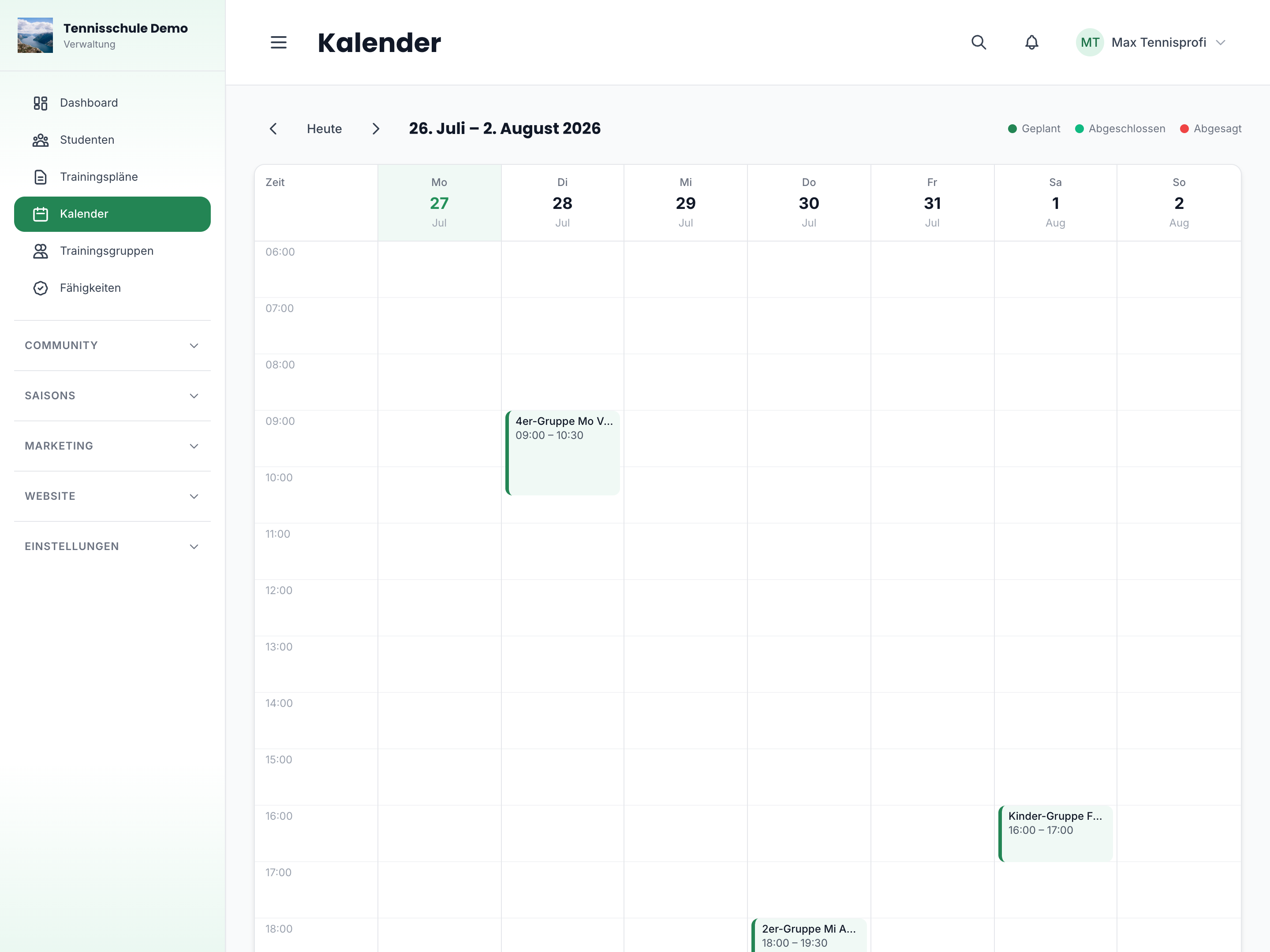This screenshot has height=952, width=1270.
Task: Select the Kalender sidebar item
Action: 112,214
